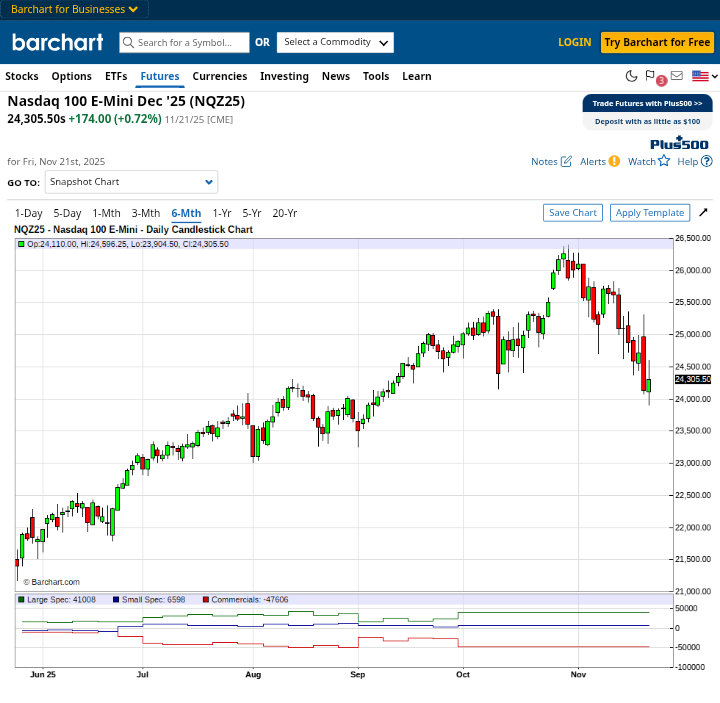720x703 pixels.
Task: Click the US flag region icon
Action: pos(700,76)
